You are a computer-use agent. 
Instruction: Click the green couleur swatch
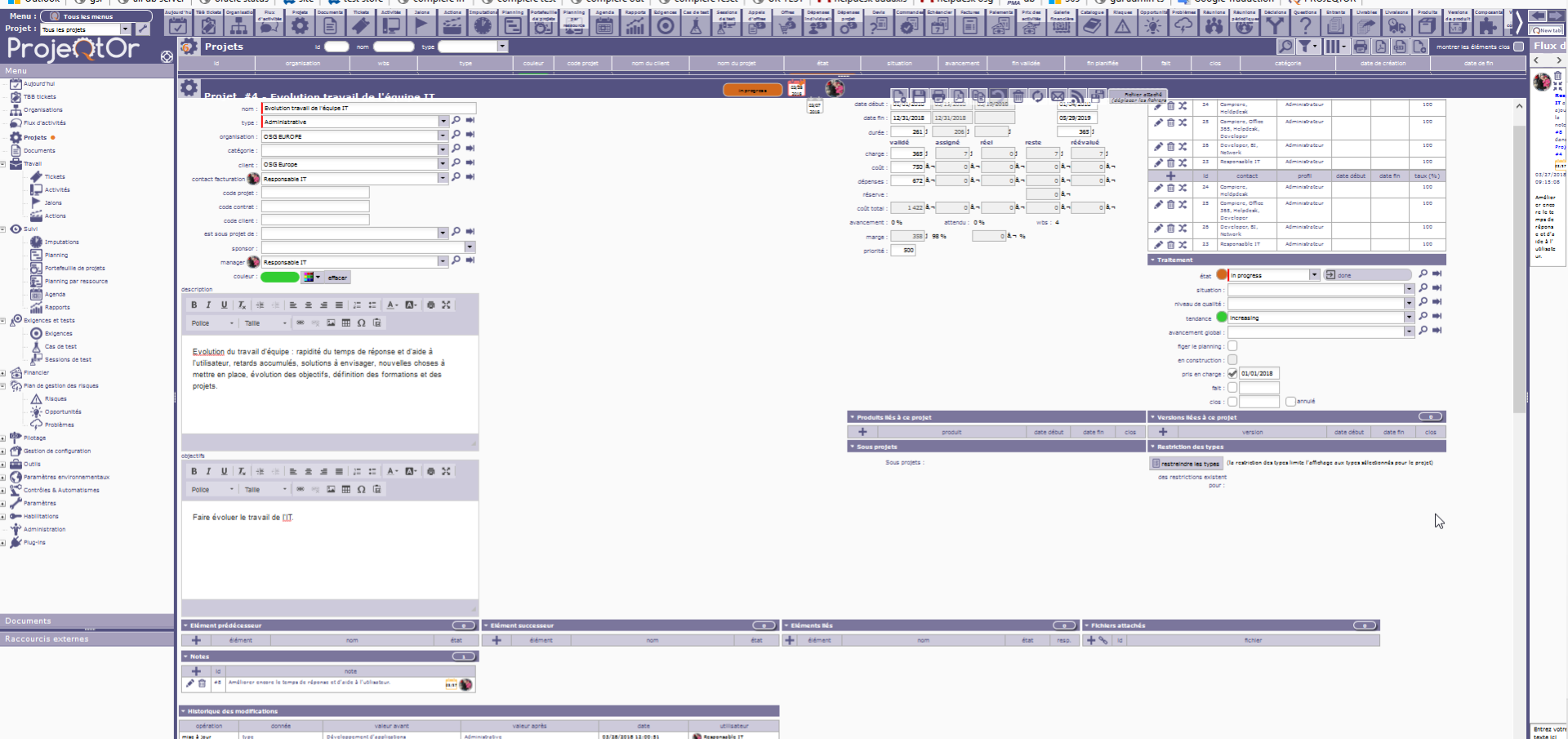[279, 277]
